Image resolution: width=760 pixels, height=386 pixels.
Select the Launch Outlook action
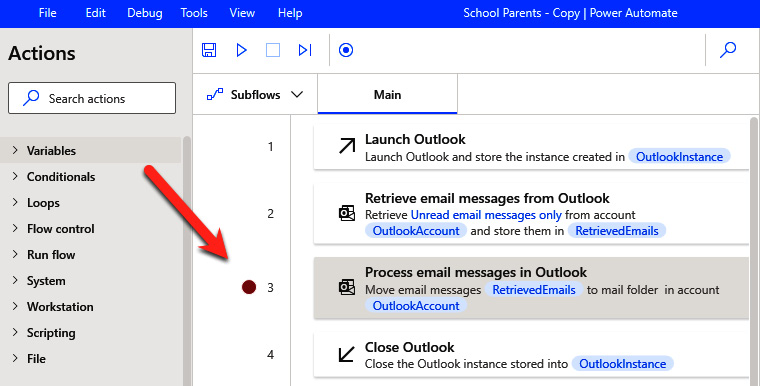click(531, 146)
